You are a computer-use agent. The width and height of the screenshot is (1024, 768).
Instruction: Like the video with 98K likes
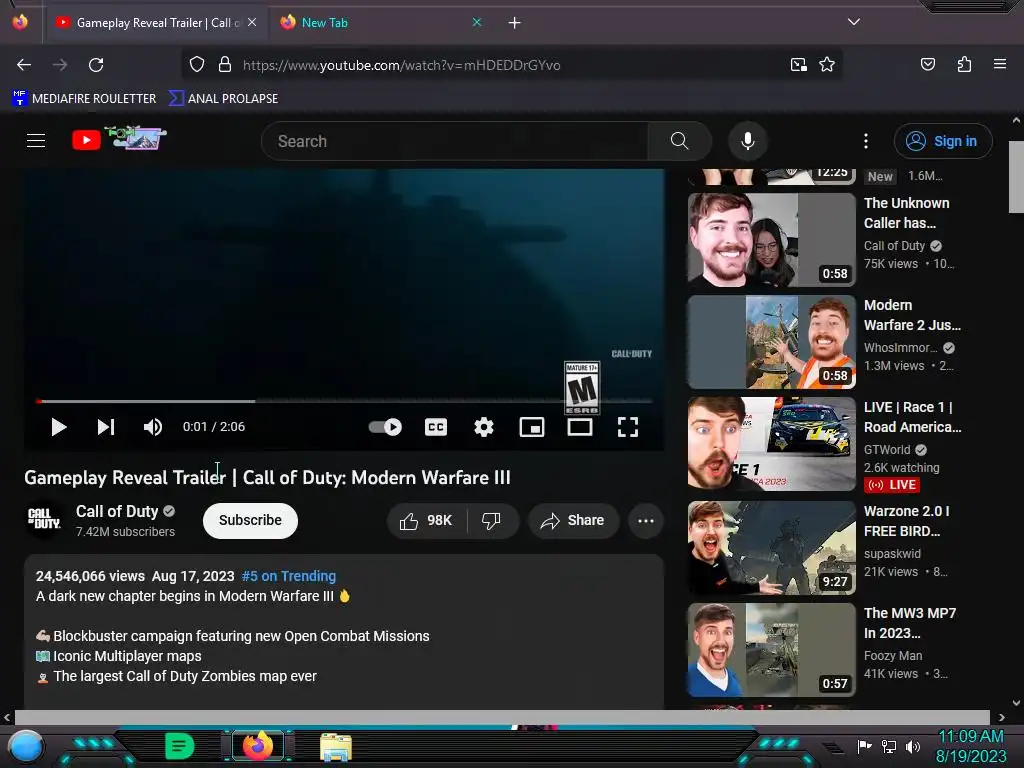coord(426,520)
